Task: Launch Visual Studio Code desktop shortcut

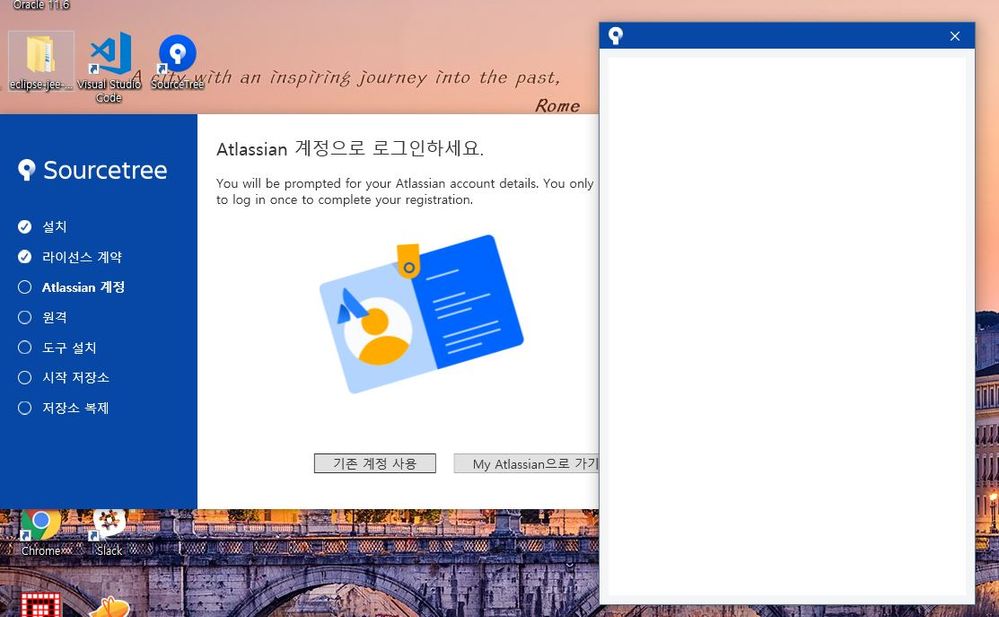Action: click(x=109, y=66)
